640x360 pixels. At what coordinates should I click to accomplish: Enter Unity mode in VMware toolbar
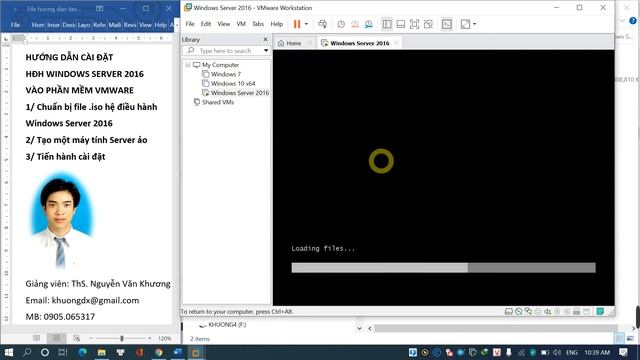428,24
